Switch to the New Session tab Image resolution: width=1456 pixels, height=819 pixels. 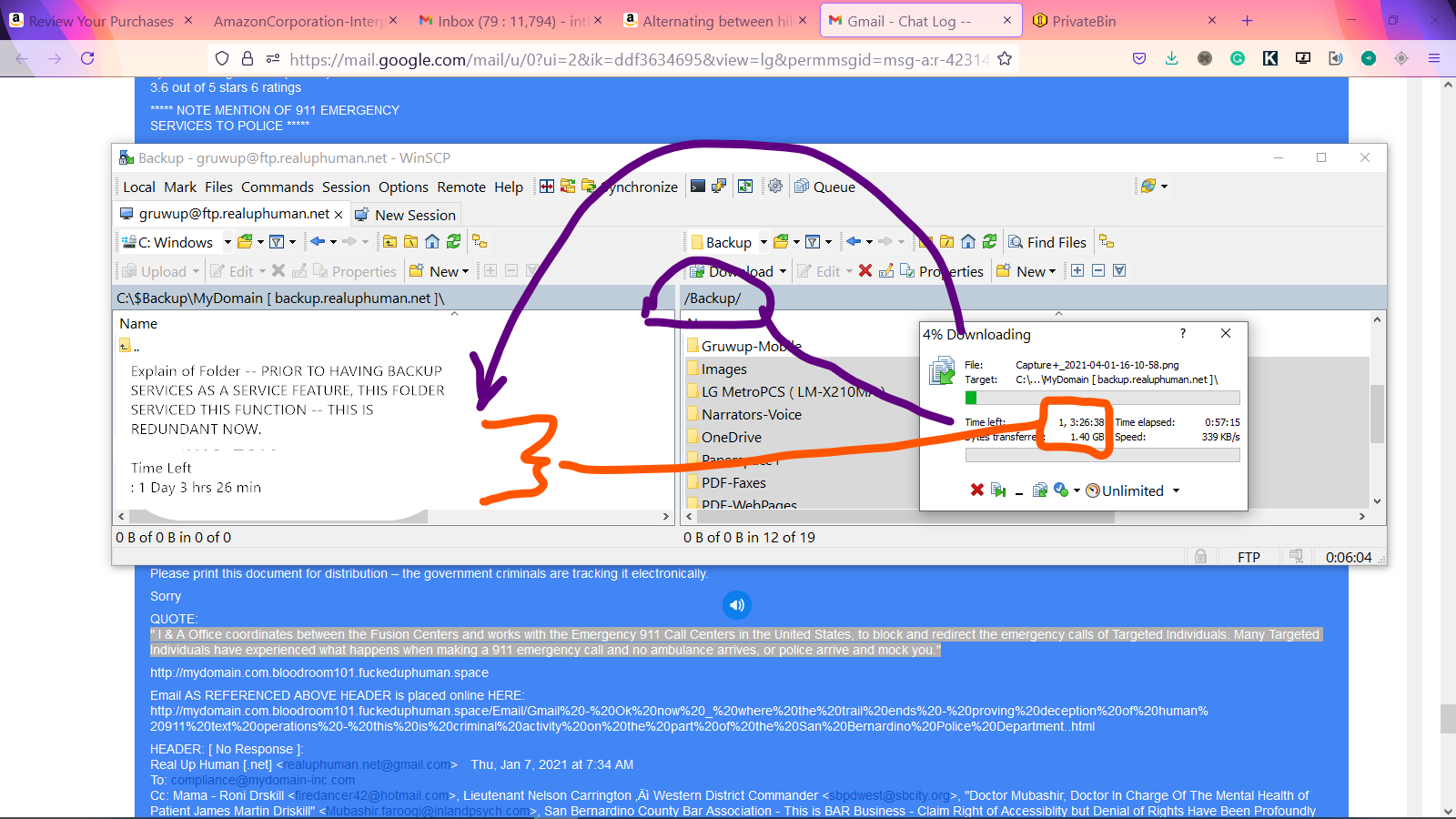(x=405, y=215)
